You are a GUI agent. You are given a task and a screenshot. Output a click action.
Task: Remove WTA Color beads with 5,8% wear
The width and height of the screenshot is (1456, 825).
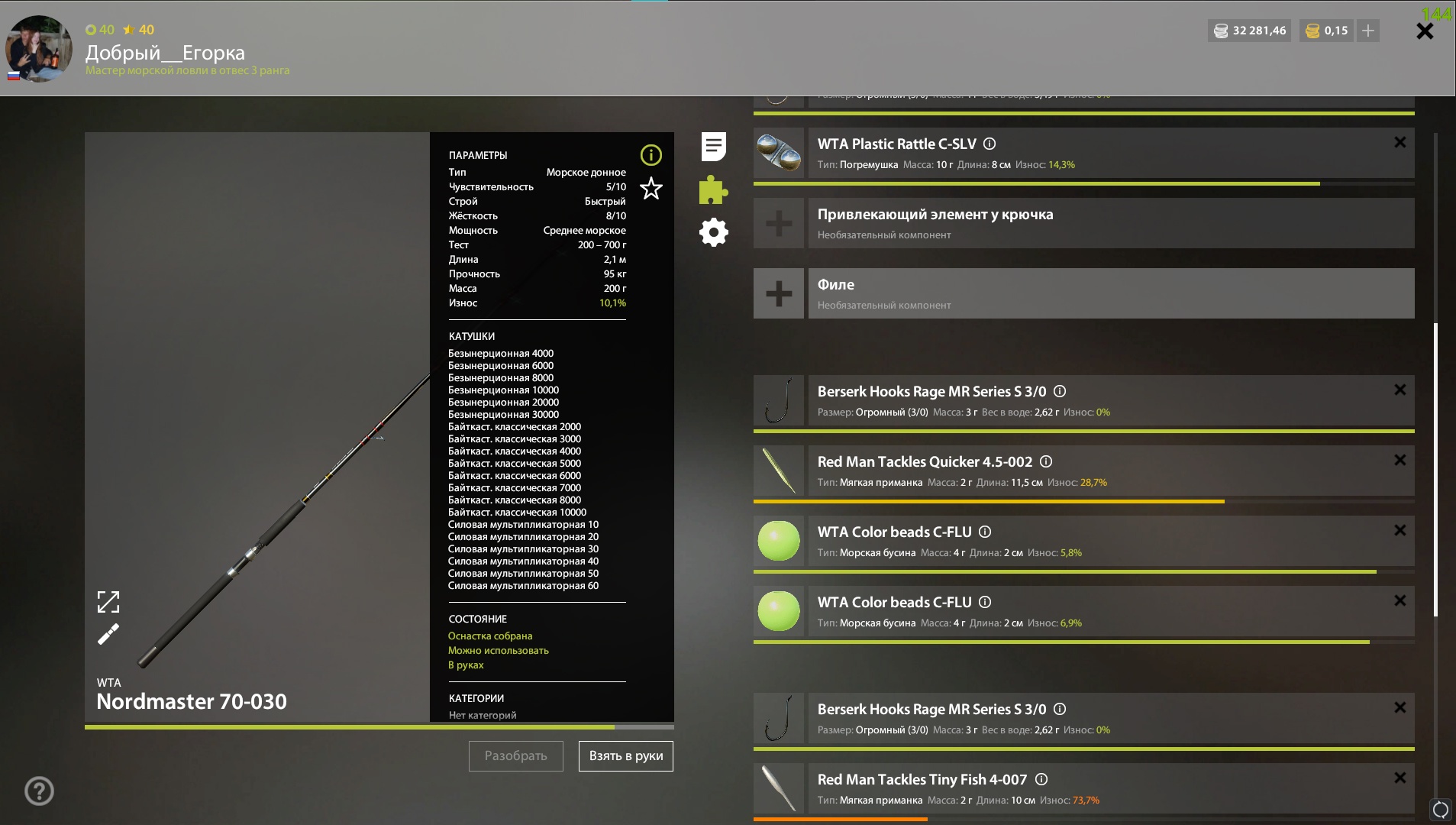point(1400,530)
